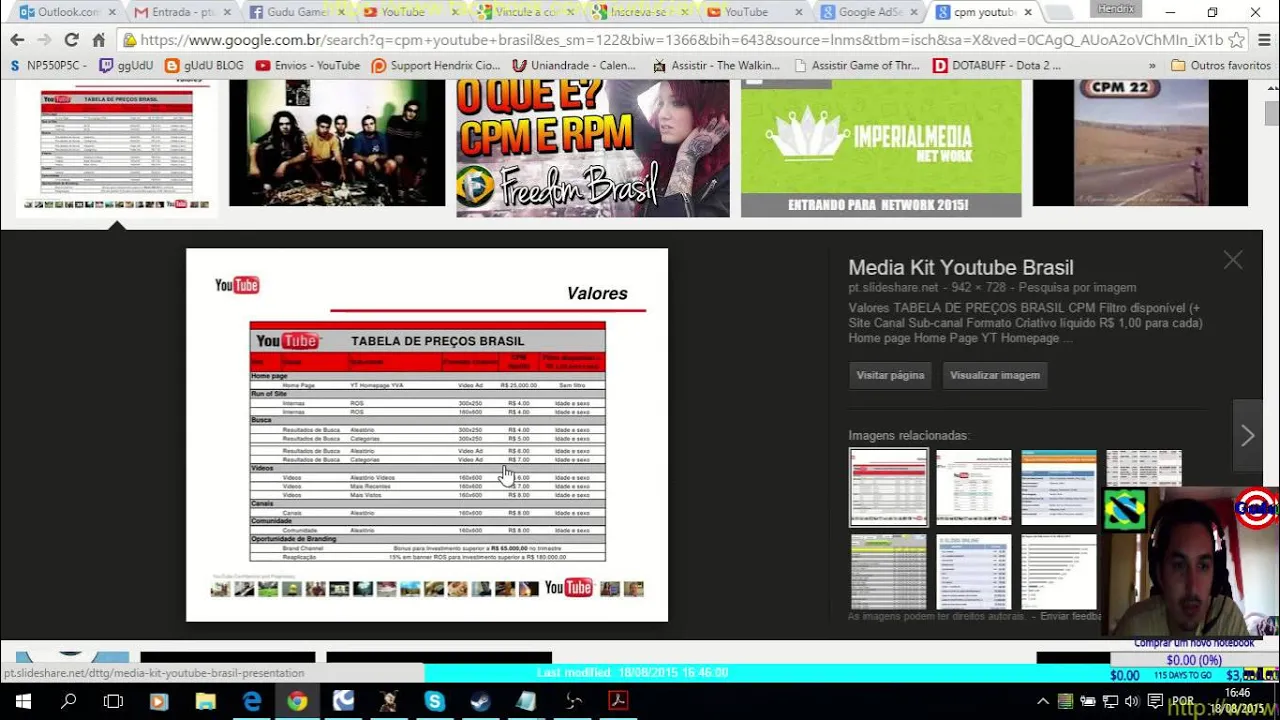Open the Chrome home page button
Image resolution: width=1280 pixels, height=720 pixels.
click(98, 40)
